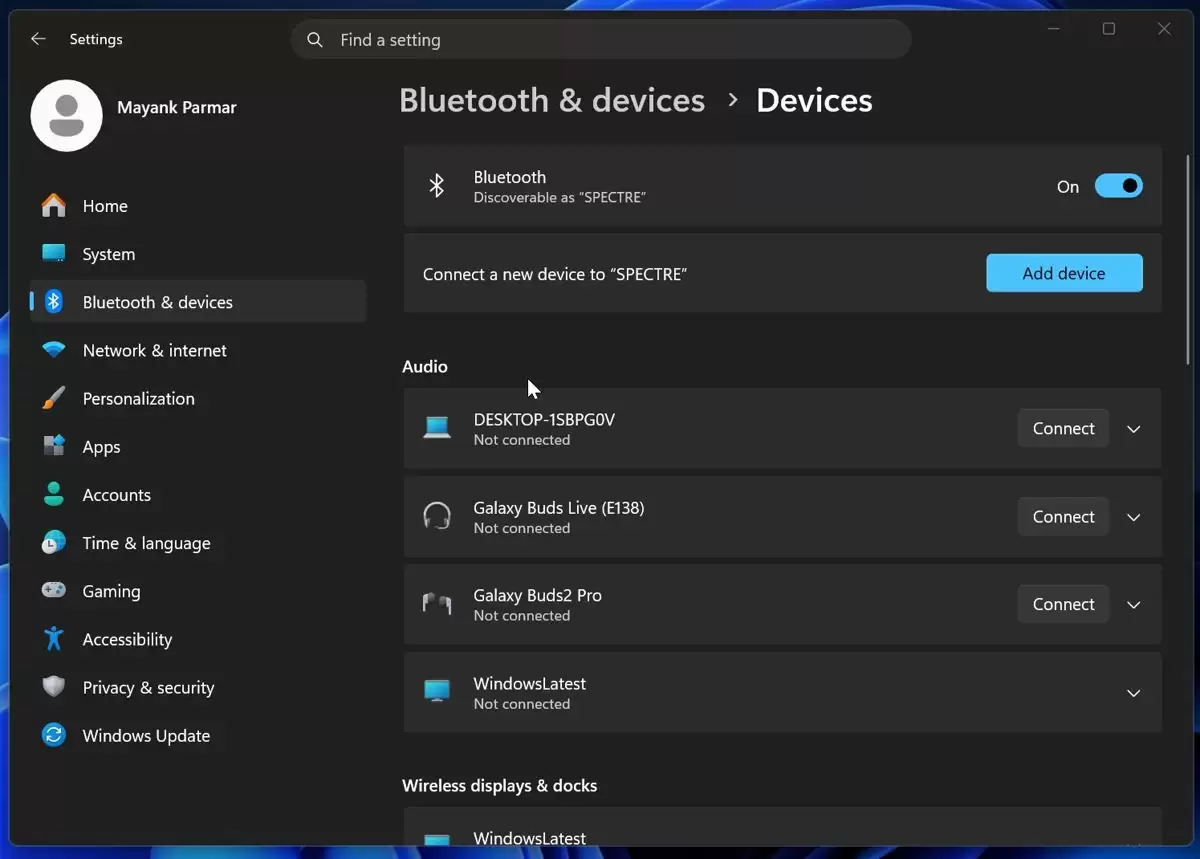Viewport: 1200px width, 859px height.
Task: Click the Accessibility figure icon
Action: click(x=54, y=639)
